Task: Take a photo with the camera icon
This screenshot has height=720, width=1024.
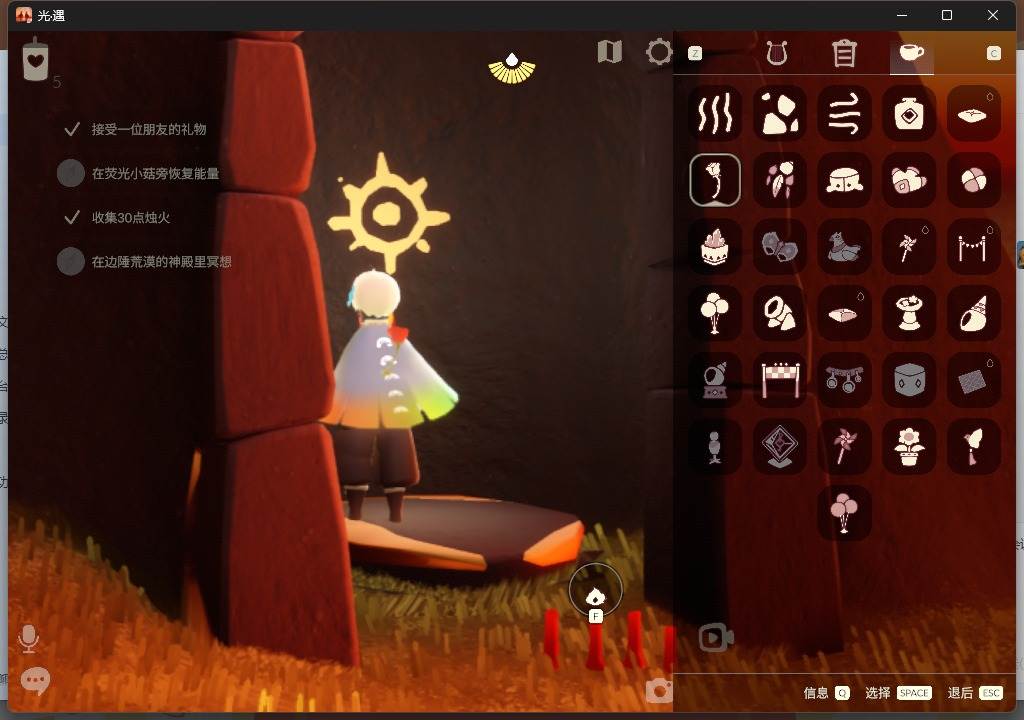Action: click(x=659, y=691)
